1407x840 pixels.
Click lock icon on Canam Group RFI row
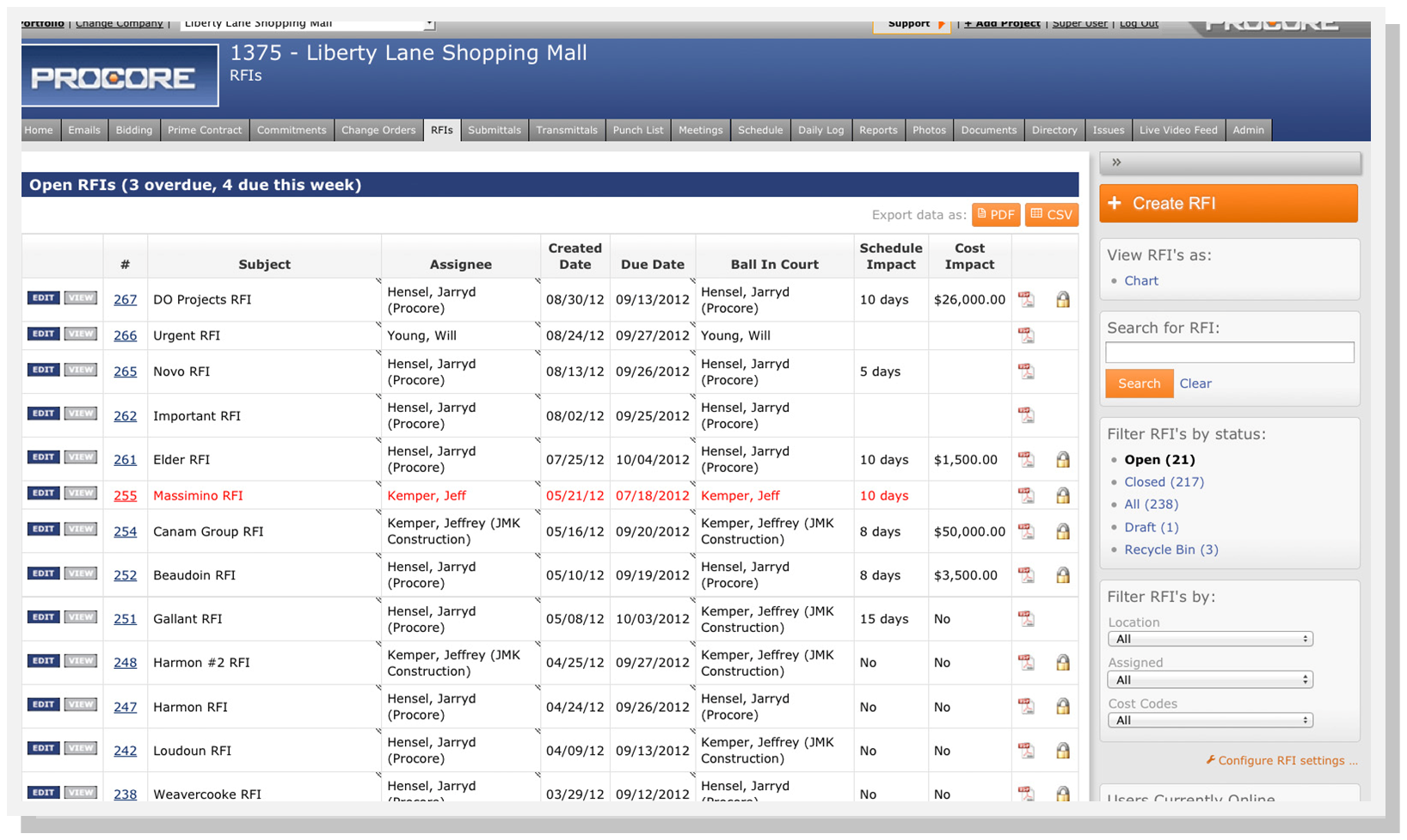[1063, 531]
